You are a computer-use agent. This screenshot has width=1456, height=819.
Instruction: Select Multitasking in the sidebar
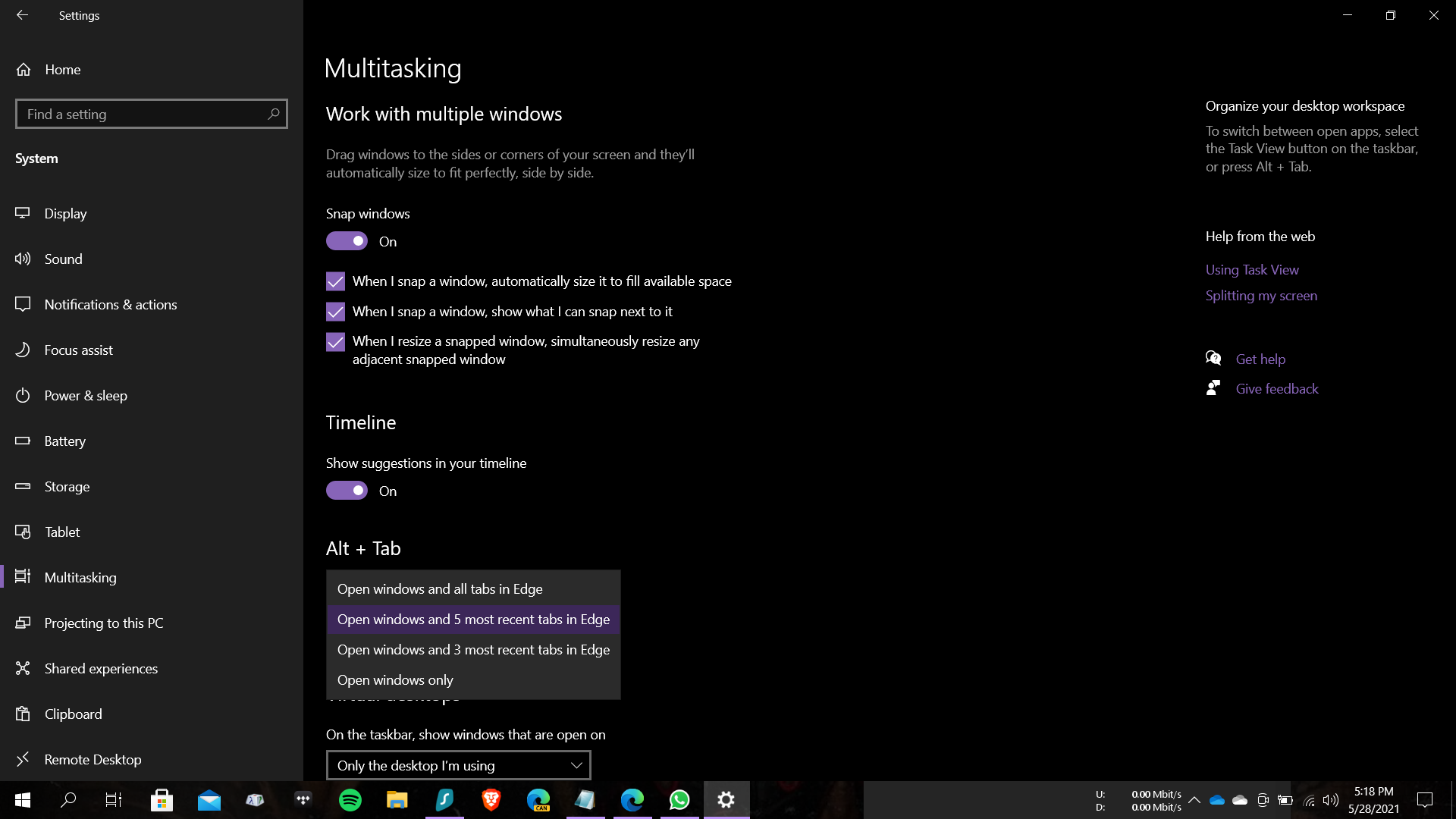82,577
